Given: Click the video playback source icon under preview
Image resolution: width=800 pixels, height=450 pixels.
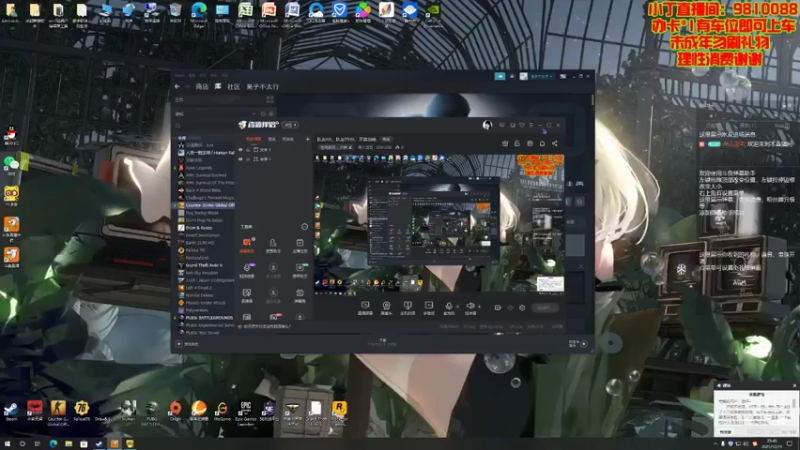Looking at the screenshot, I should pyautogui.click(x=429, y=307).
